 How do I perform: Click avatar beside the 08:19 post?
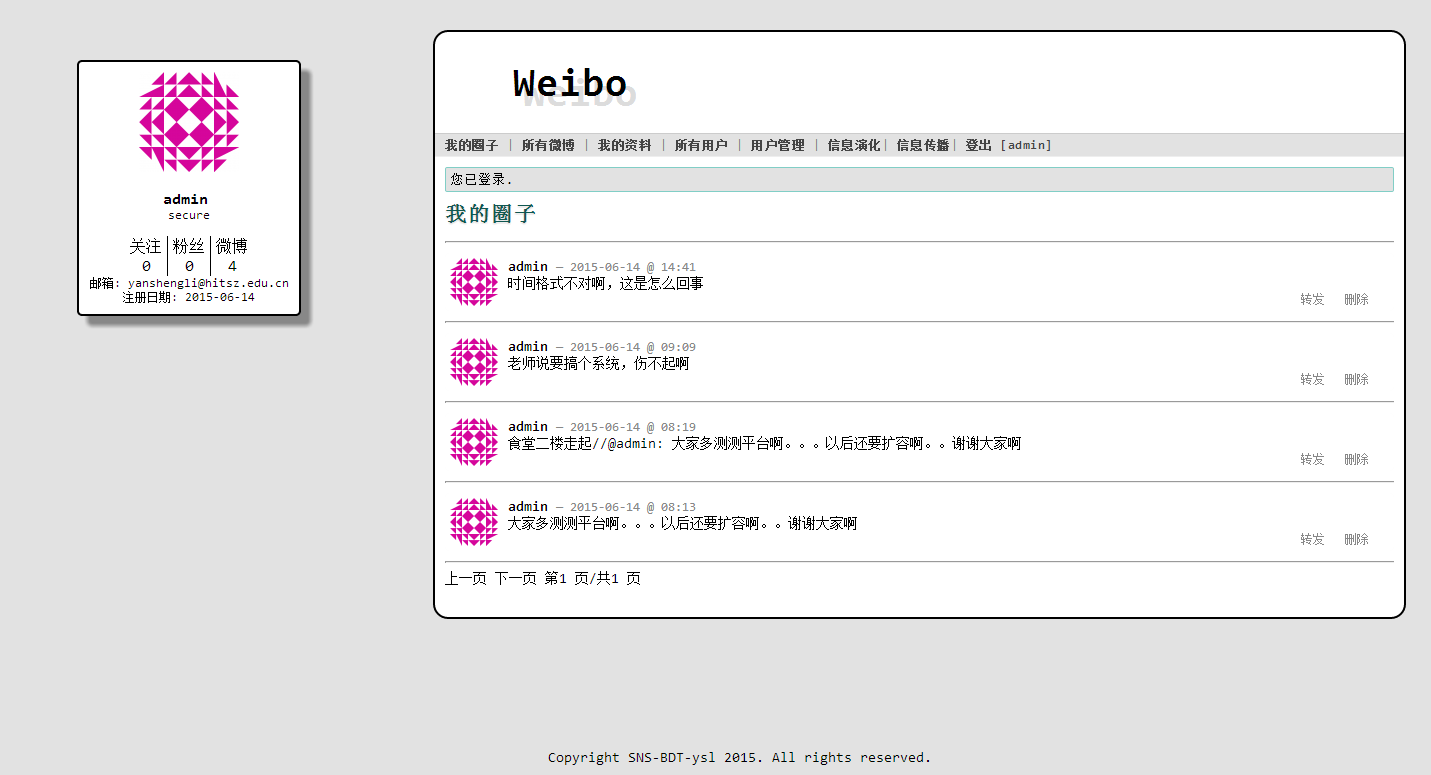(x=474, y=442)
